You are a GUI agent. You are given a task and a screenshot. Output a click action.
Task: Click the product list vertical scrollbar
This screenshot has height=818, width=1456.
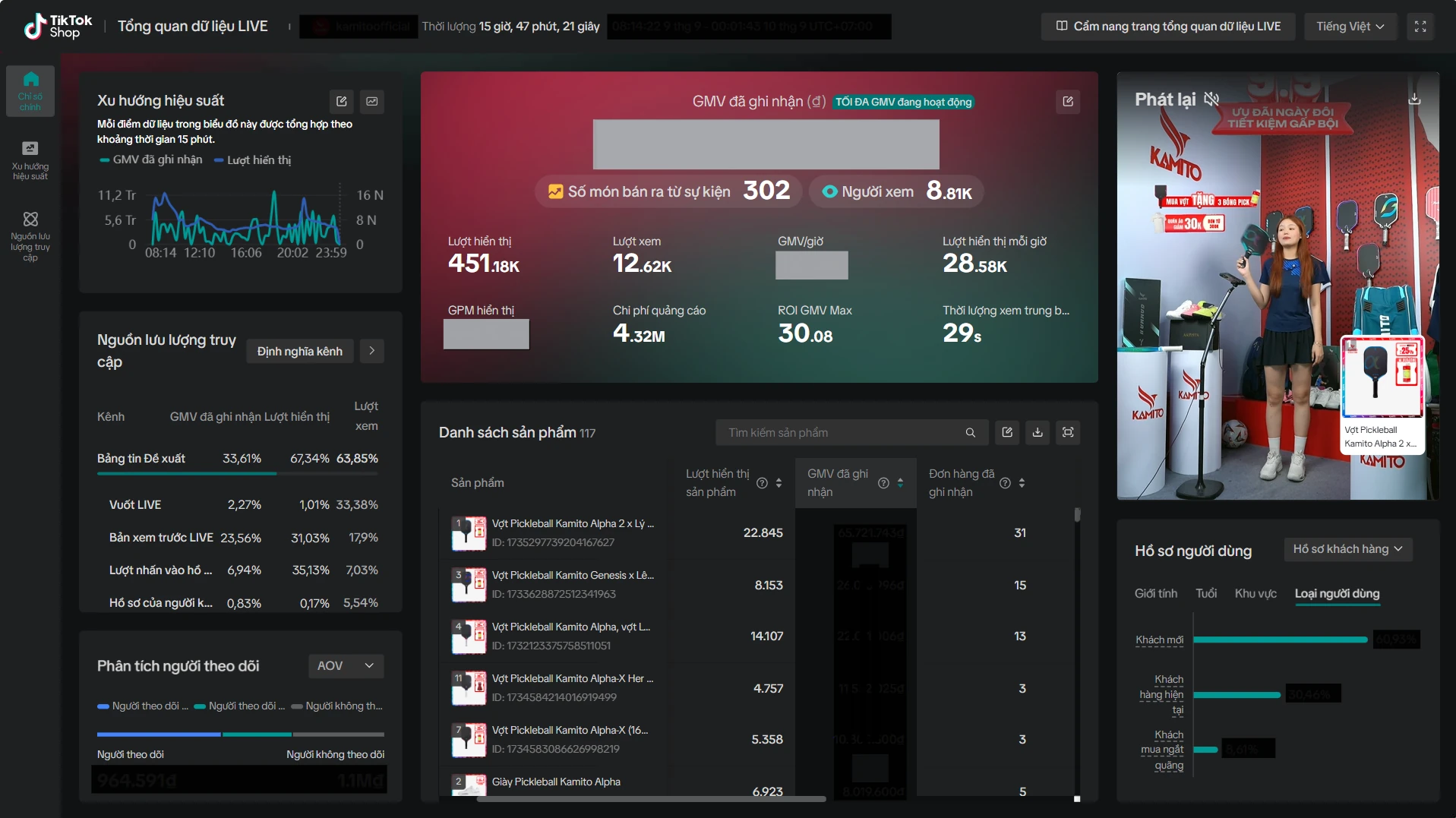[x=1077, y=516]
